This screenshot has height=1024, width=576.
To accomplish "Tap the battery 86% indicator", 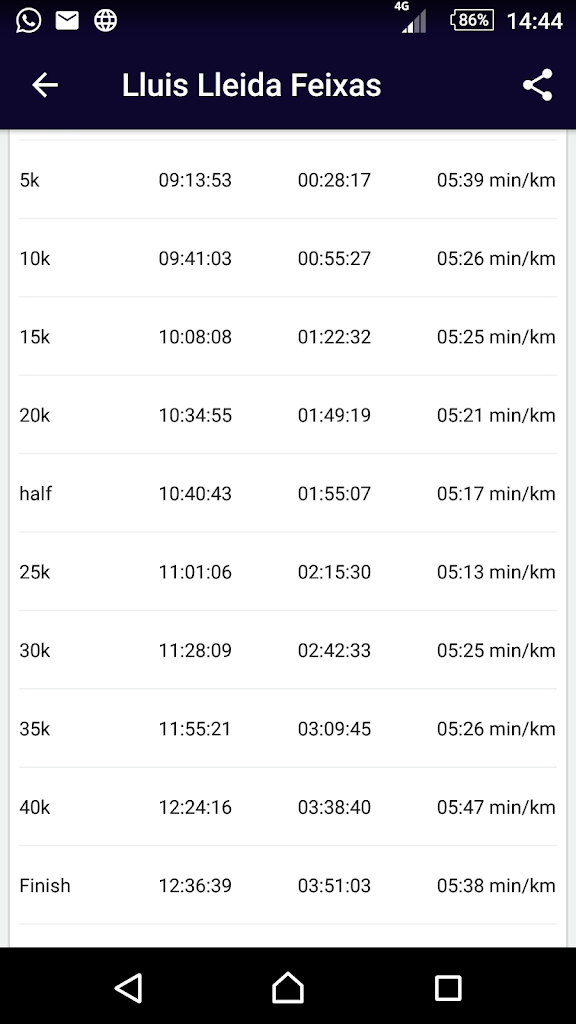I will coord(472,20).
